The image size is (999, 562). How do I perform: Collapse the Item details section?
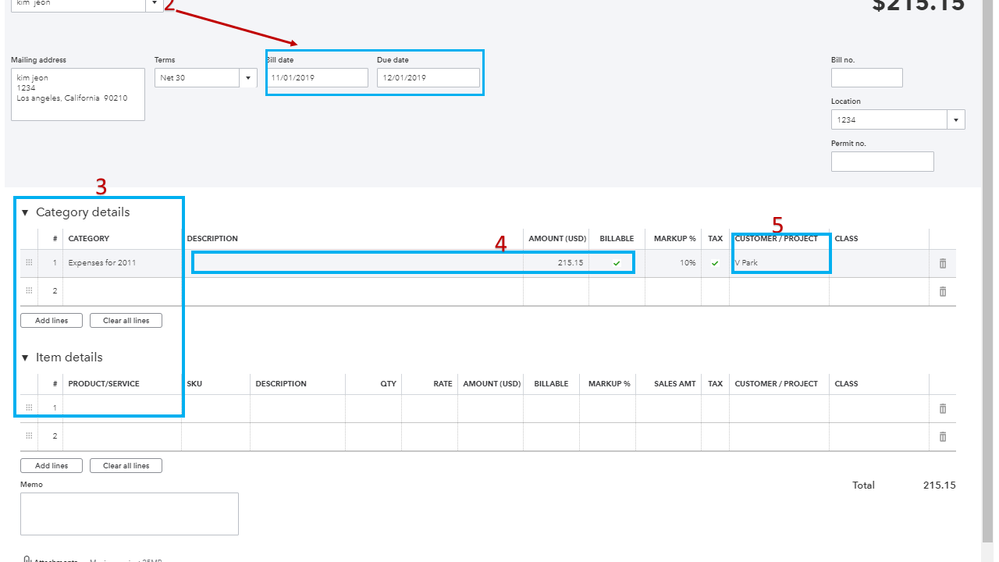point(25,357)
